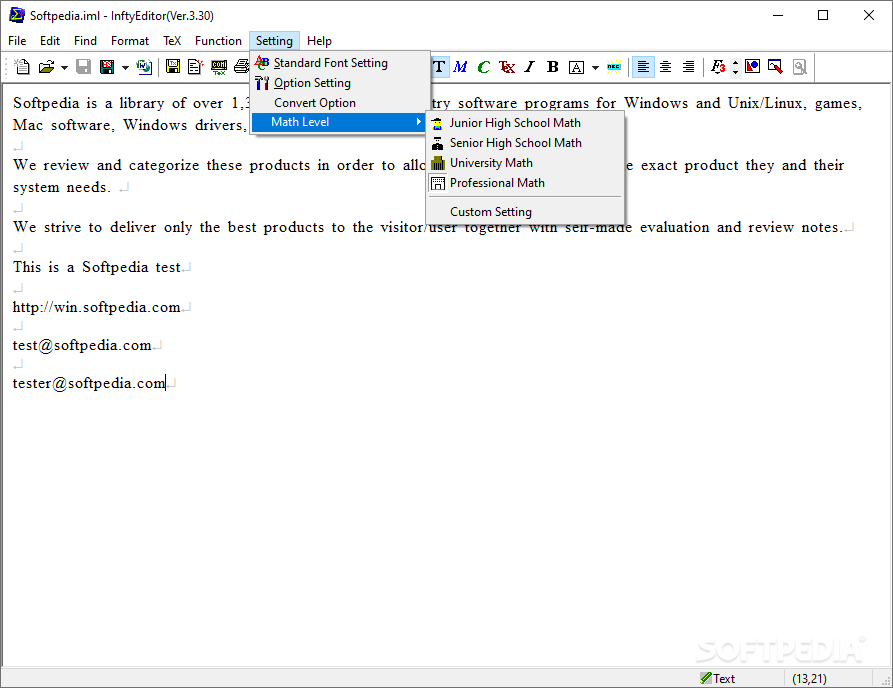Select Senior High School Math level
The width and height of the screenshot is (893, 688).
point(525,143)
